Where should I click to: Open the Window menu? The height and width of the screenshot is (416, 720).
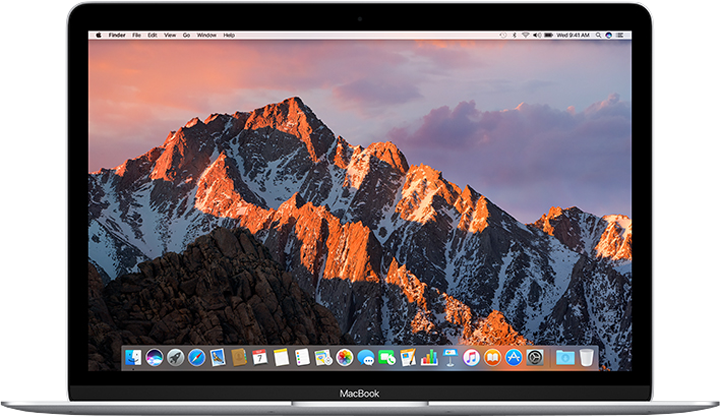[207, 35]
